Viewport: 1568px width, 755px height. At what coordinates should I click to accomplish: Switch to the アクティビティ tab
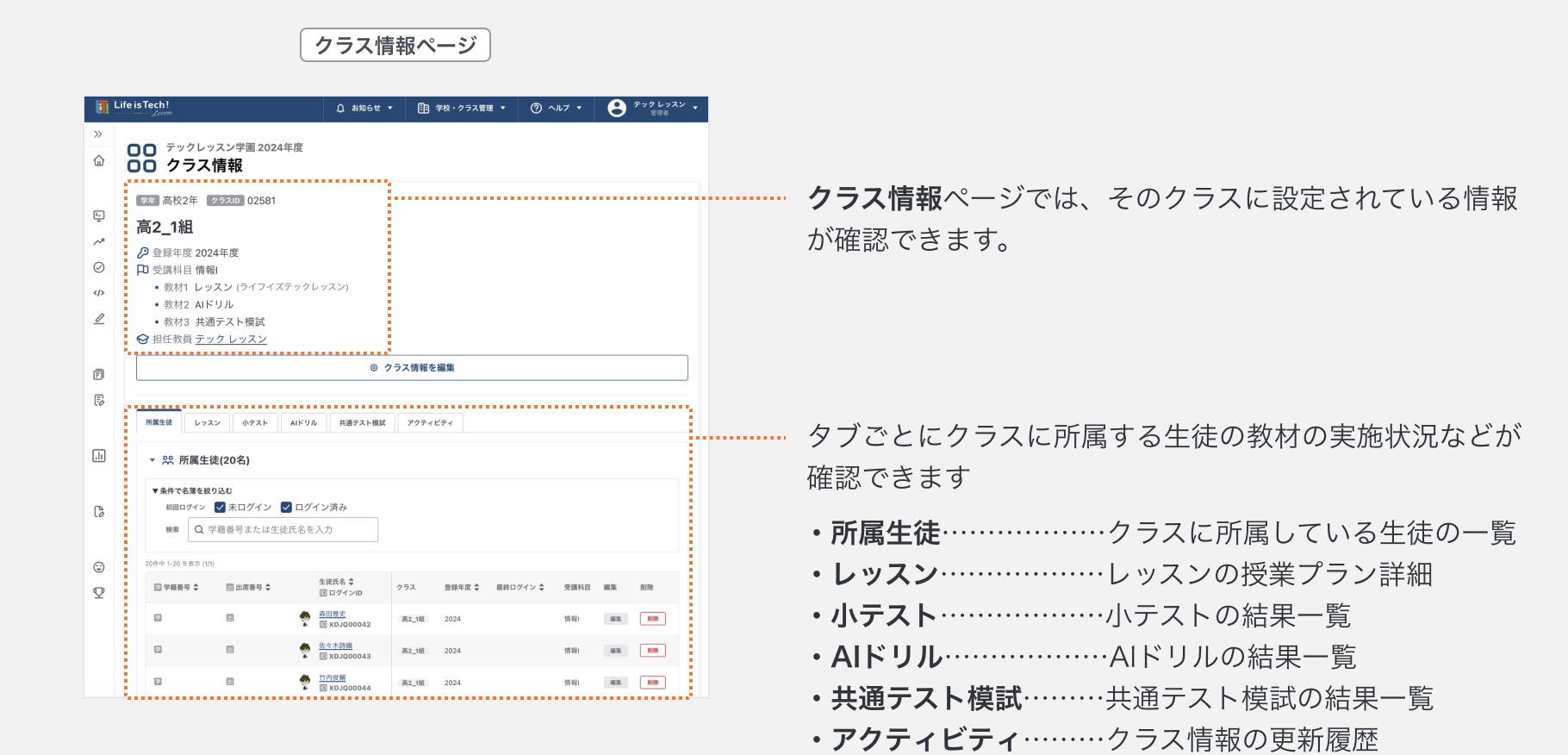coord(430,423)
